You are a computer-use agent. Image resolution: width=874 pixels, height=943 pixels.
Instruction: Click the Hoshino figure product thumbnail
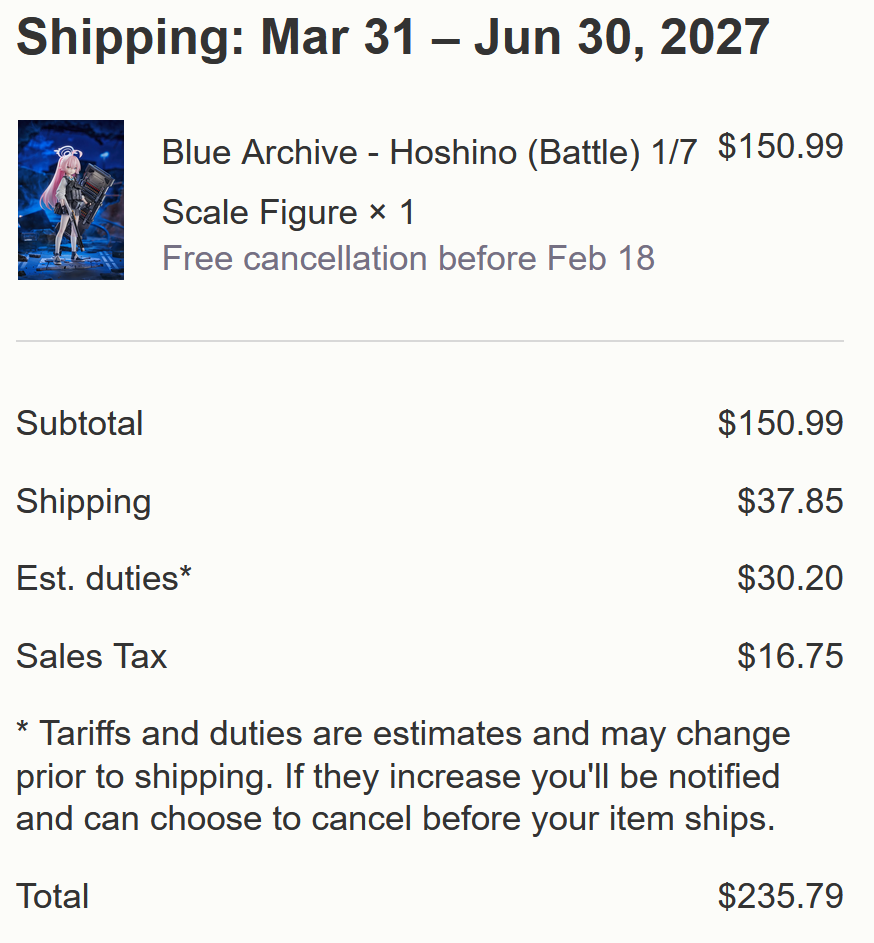point(70,200)
